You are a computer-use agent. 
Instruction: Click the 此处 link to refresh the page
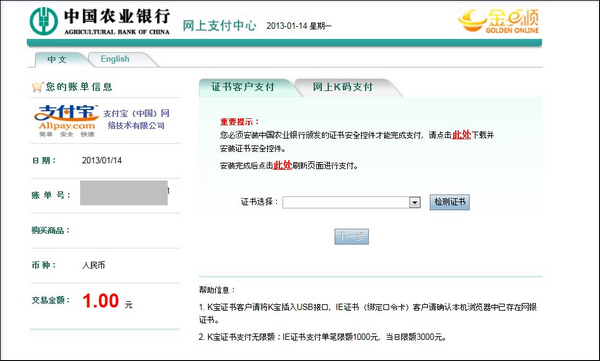[282, 165]
